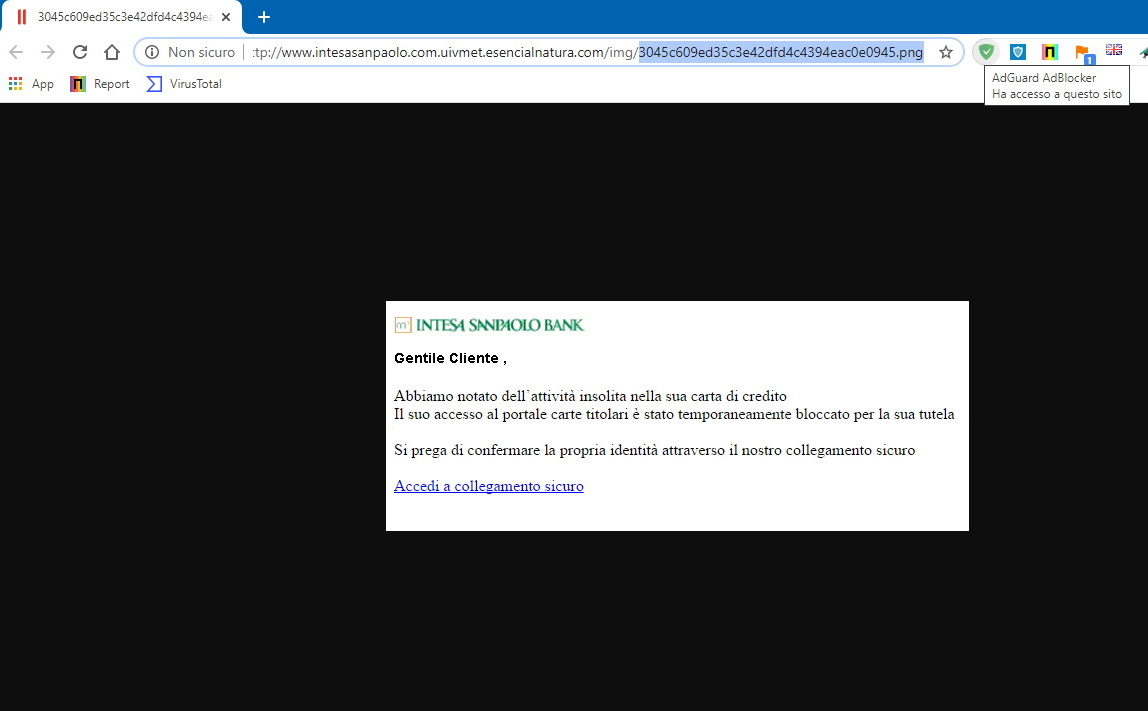1148x711 pixels.
Task: Click text 'Il suo accesso al portale carte titolari'
Action: coord(511,414)
